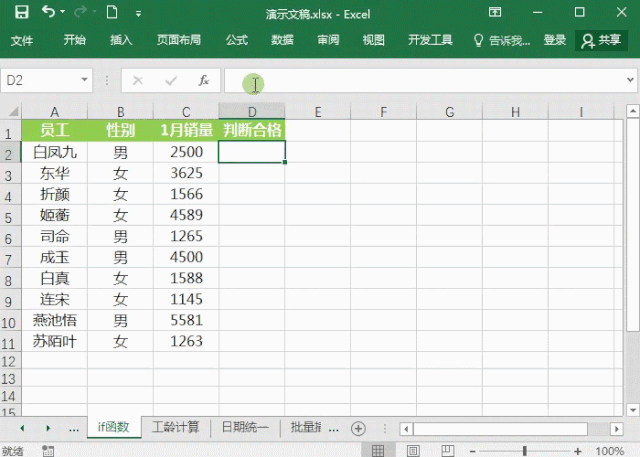Open Insert Function fx dialog
Screen dimensions: 640x457
(204, 80)
